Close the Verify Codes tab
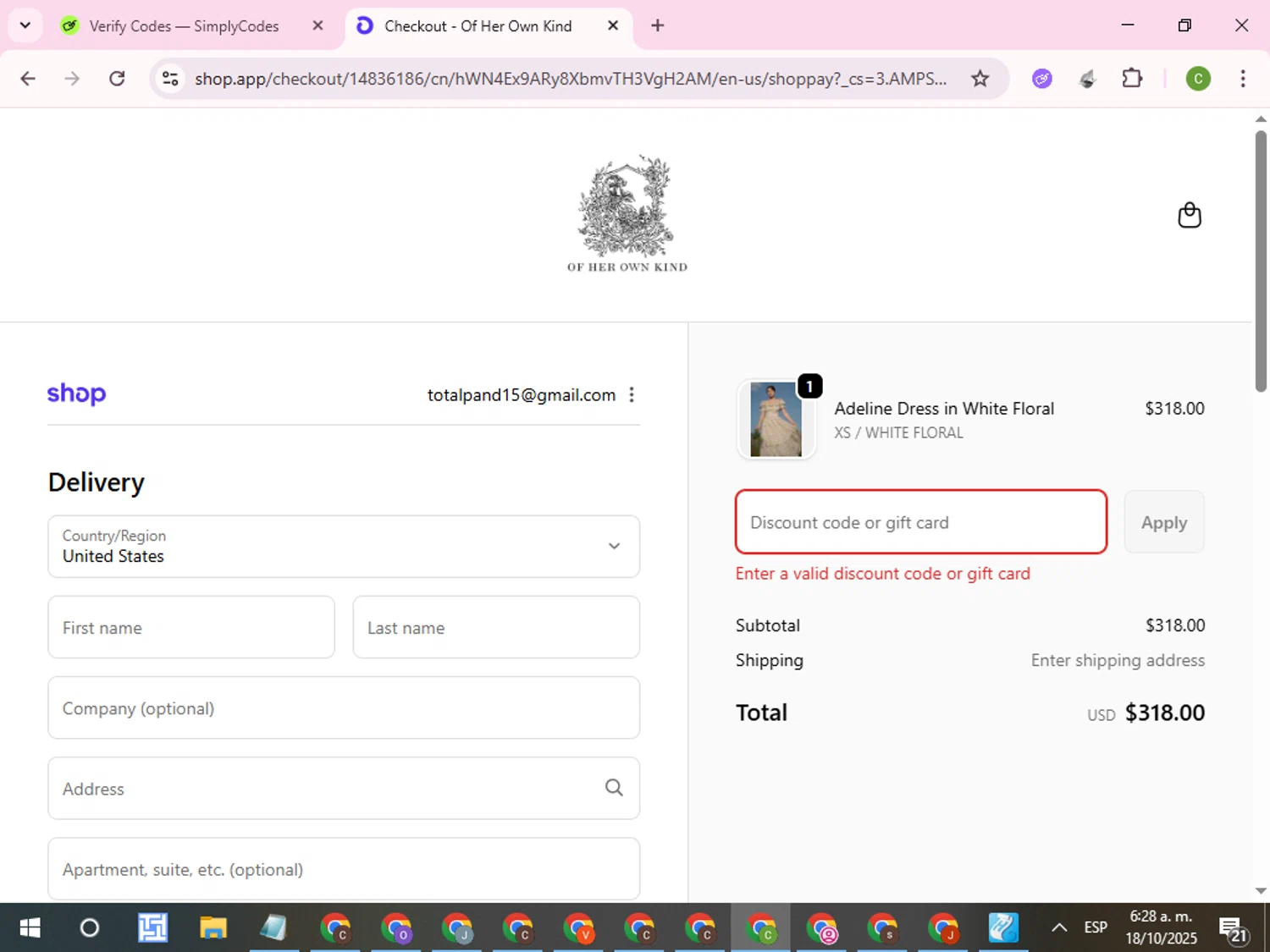The height and width of the screenshot is (952, 1270). 317,25
